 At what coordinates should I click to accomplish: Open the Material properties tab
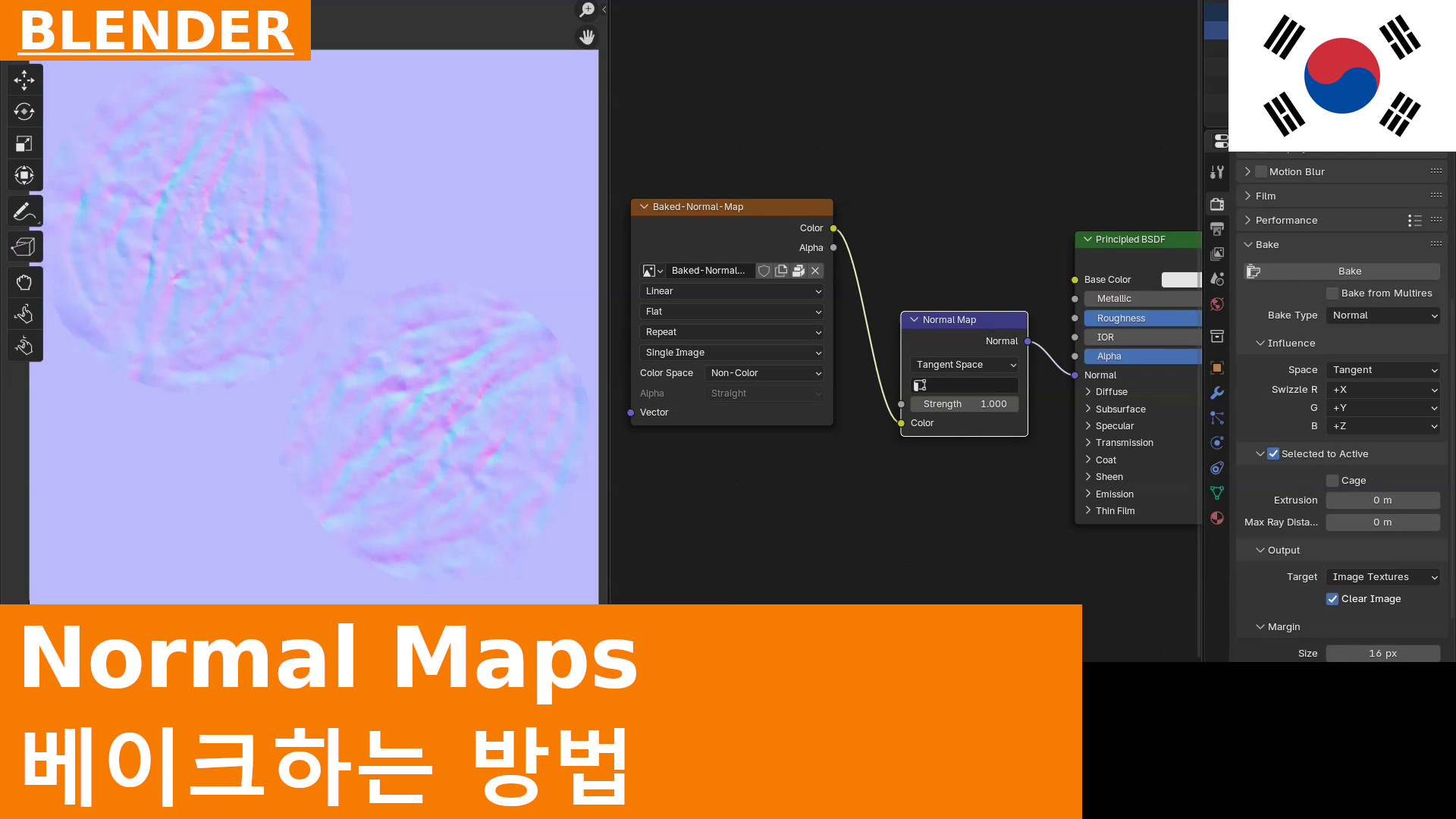(x=1217, y=518)
